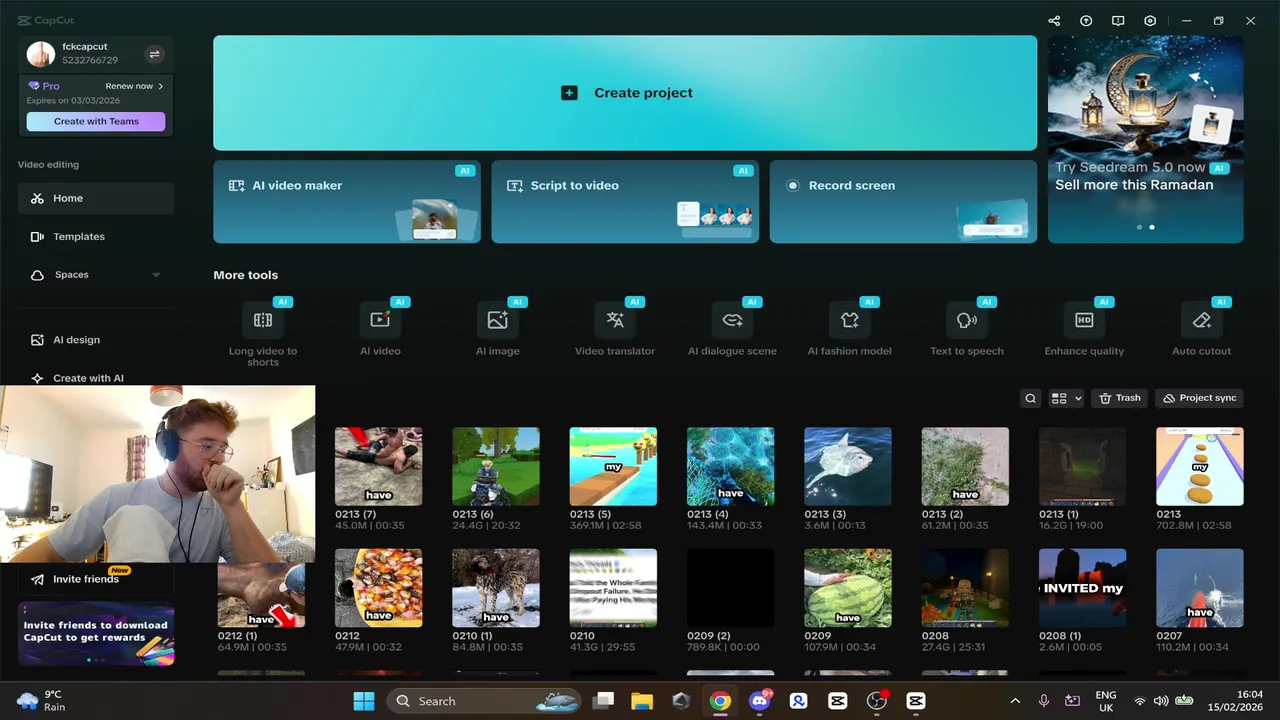1280x720 pixels.
Task: Open the 702.8M project 0213 thumbnail
Action: click(x=1200, y=466)
